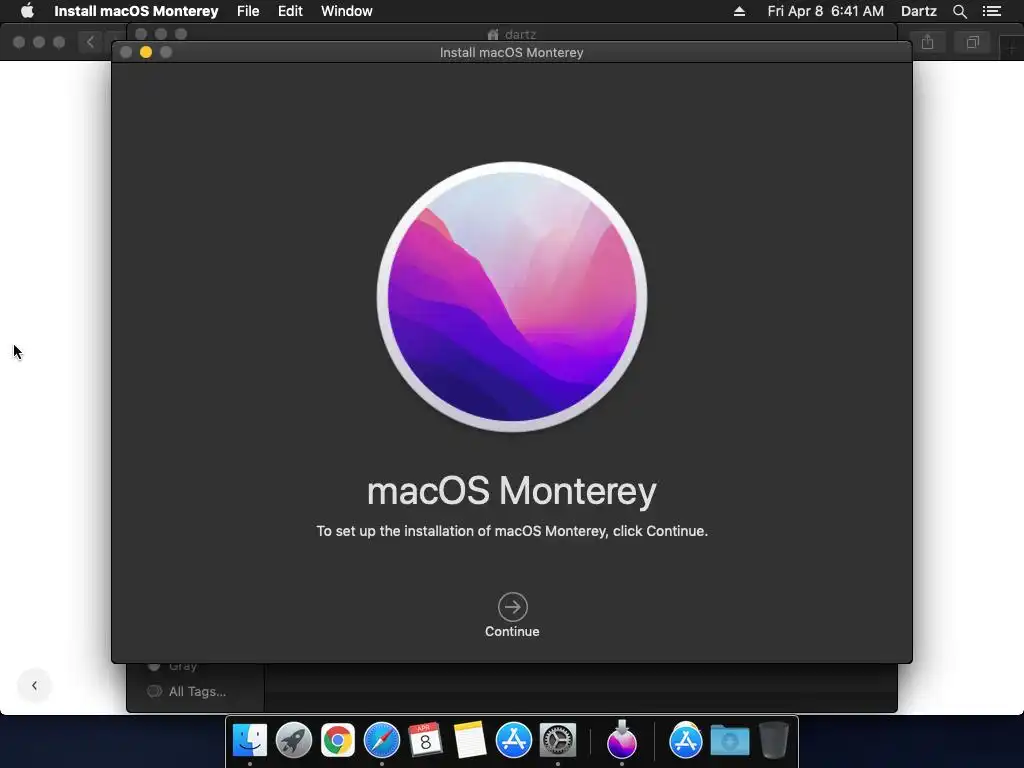
Task: Select the Gray tag in Finder sidebar
Action: coord(173,667)
